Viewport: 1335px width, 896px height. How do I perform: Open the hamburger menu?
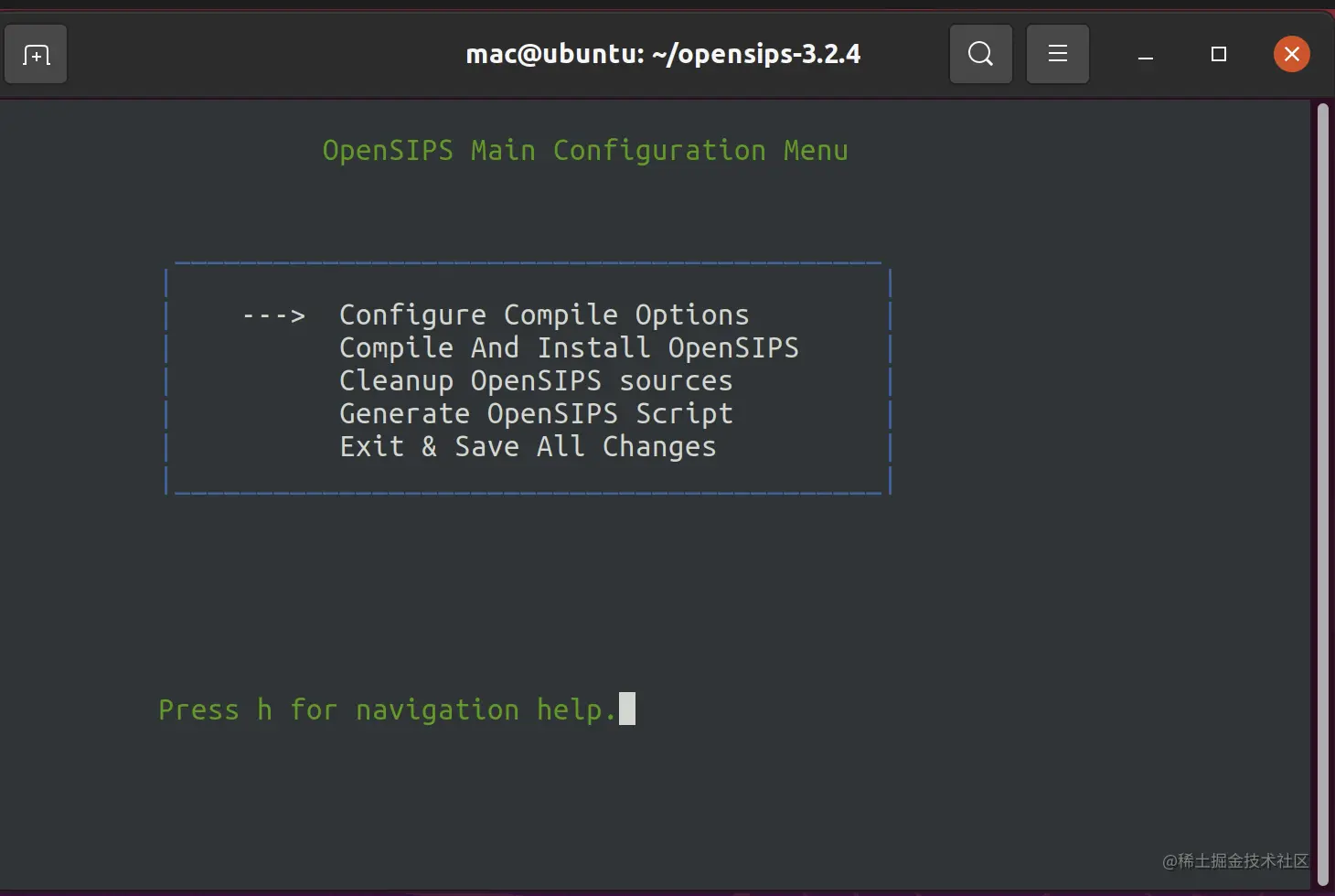pos(1057,54)
